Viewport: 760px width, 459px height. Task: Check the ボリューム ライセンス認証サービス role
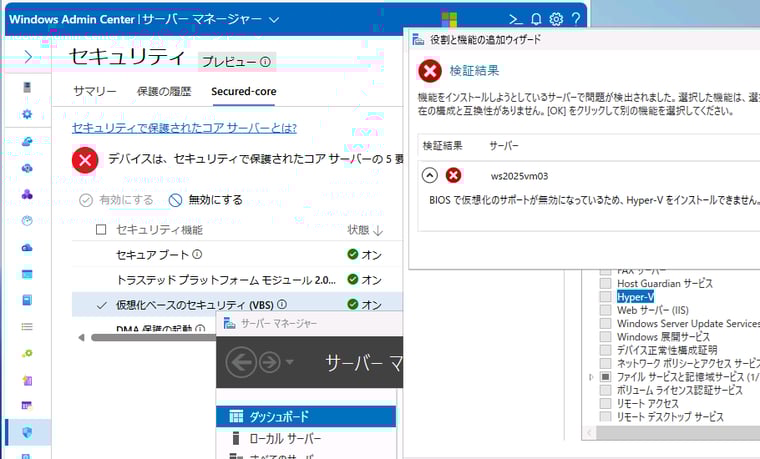(x=605, y=390)
